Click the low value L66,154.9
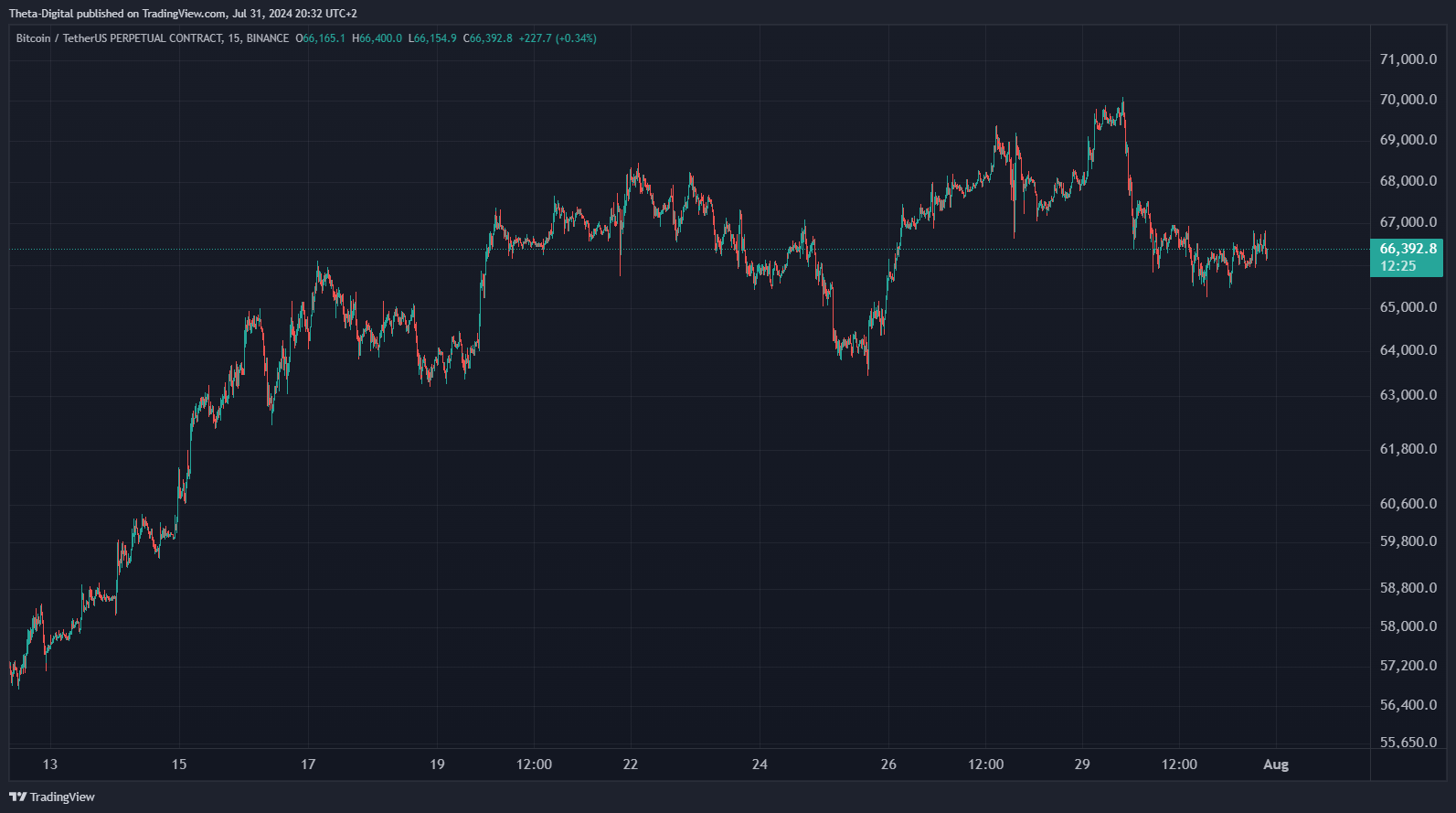The width and height of the screenshot is (1456, 813). tap(432, 38)
